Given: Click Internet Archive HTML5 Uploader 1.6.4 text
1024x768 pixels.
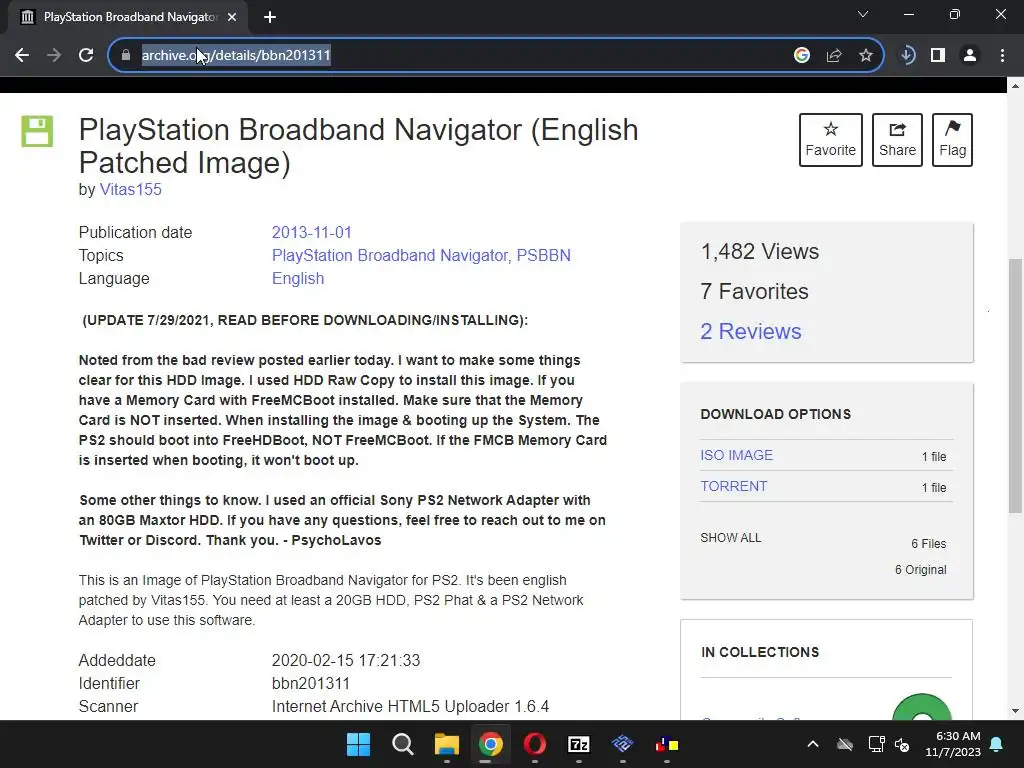Looking at the screenshot, I should (x=410, y=707).
